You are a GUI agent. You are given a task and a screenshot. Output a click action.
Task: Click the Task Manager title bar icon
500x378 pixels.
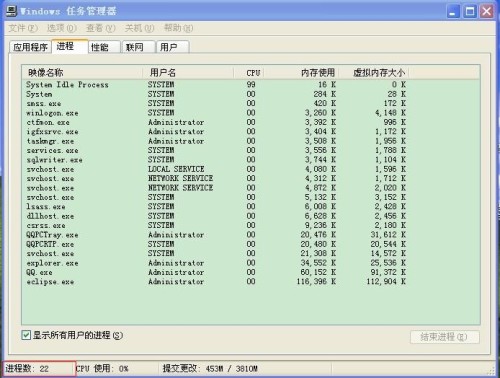click(x=11, y=11)
